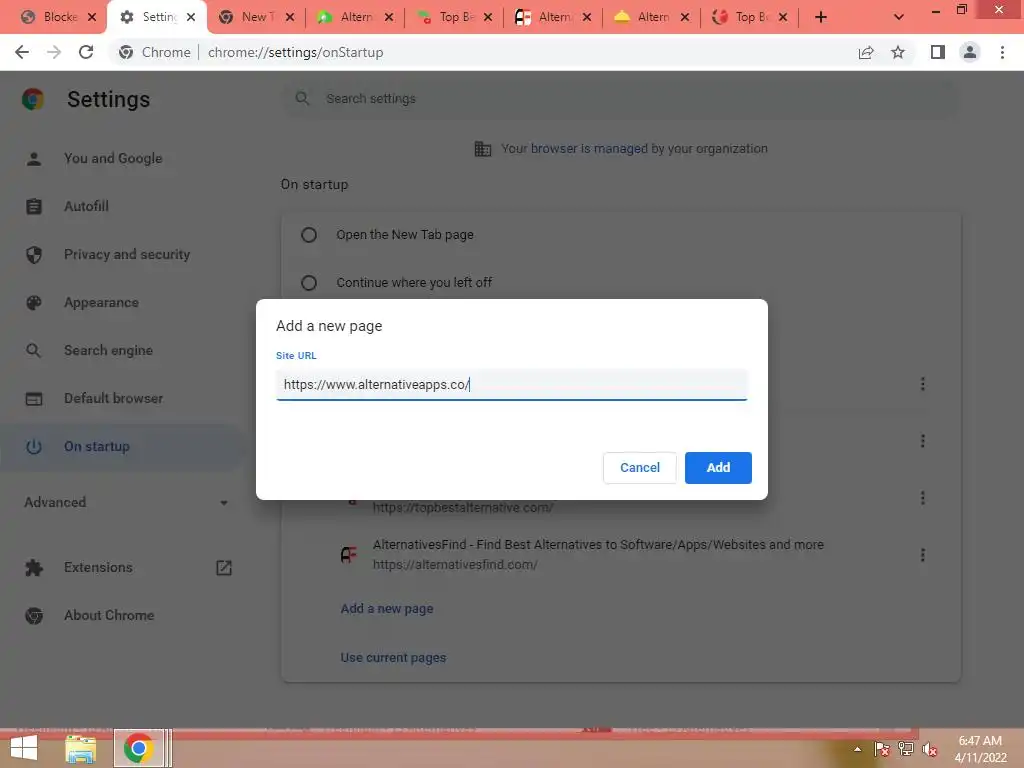The height and width of the screenshot is (768, 1024).
Task: Open Autofill settings section
Action: pos(86,206)
